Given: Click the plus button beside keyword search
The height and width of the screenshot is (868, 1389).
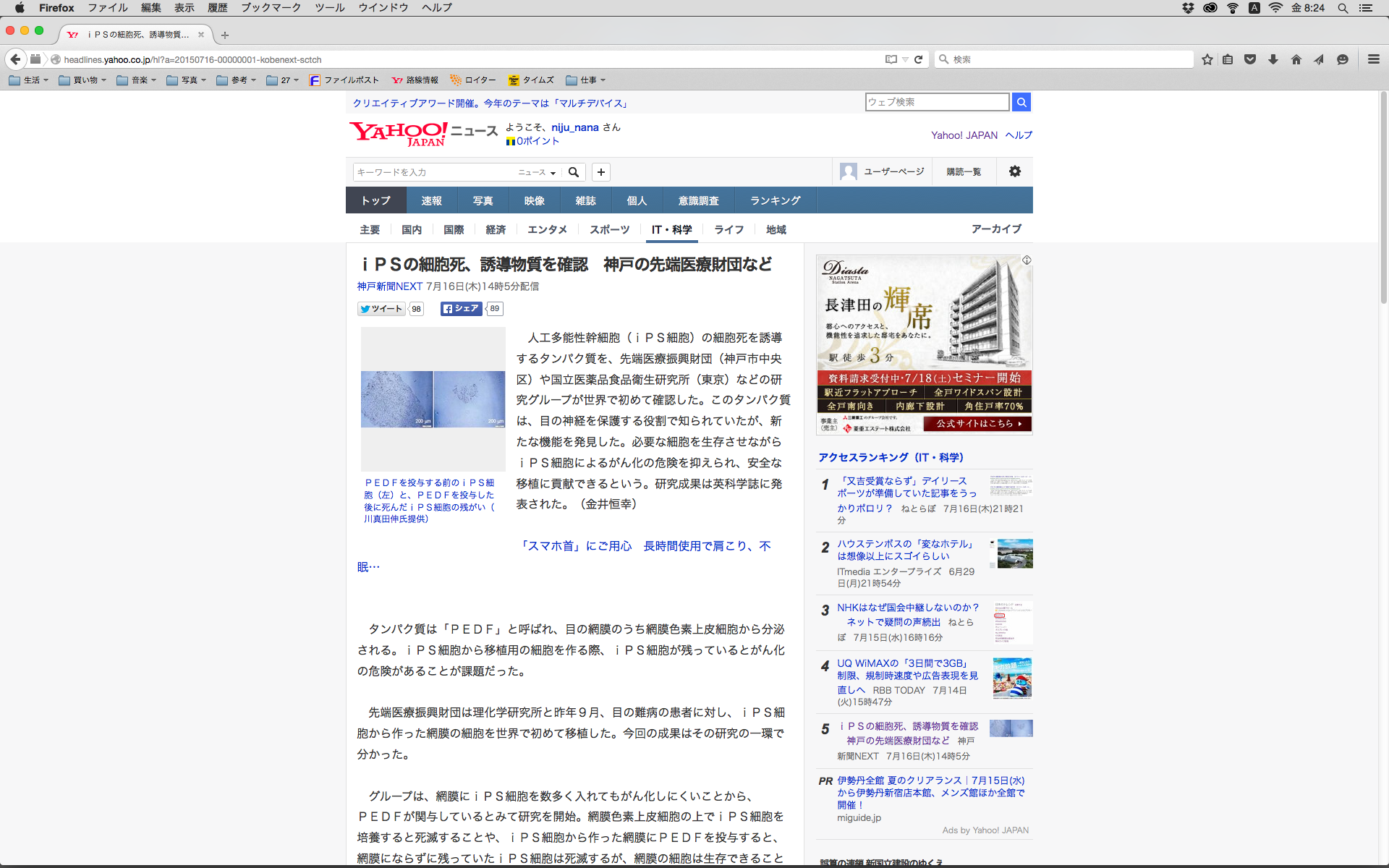Looking at the screenshot, I should 600,172.
